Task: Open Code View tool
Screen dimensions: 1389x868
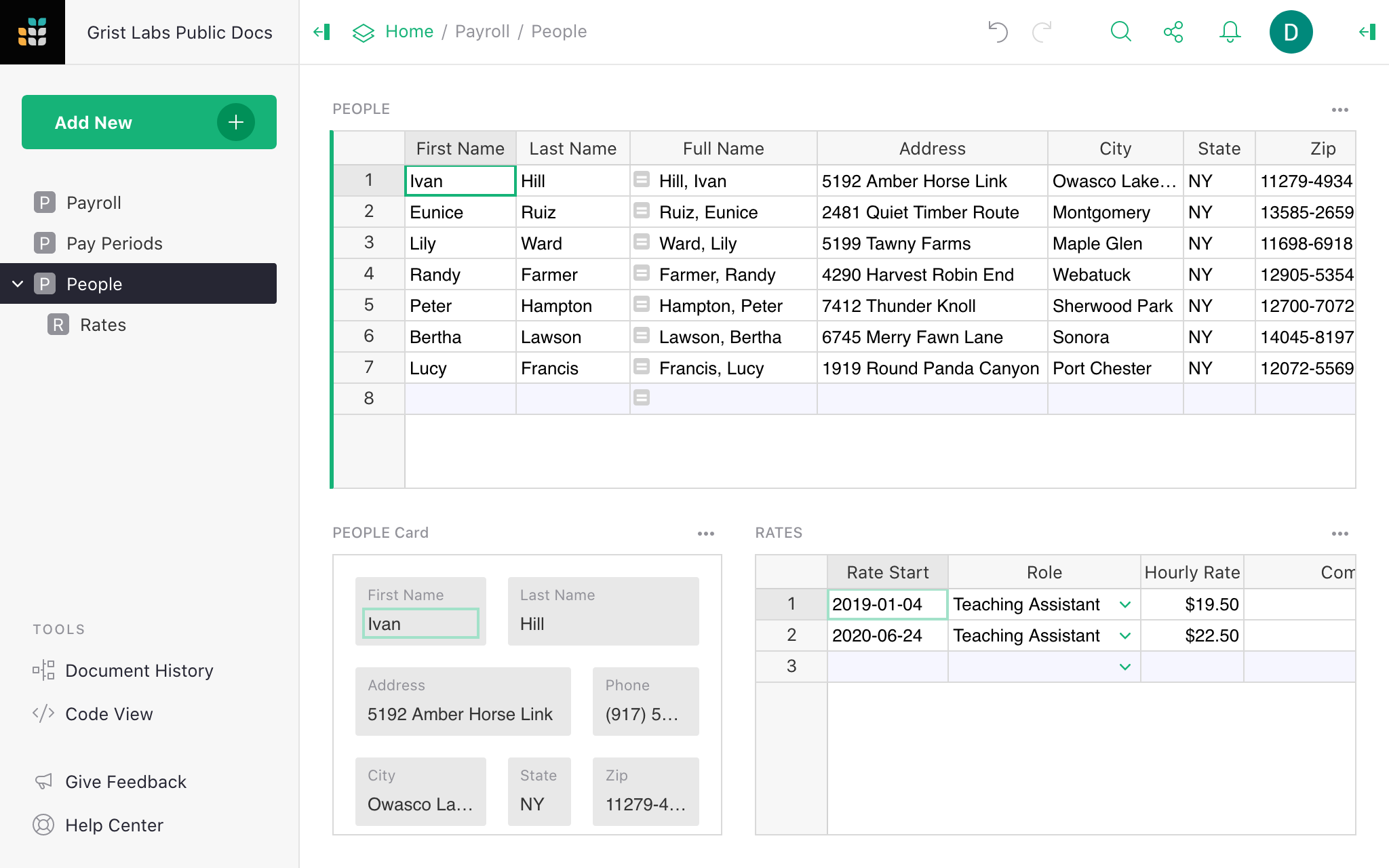Action: coord(109,714)
